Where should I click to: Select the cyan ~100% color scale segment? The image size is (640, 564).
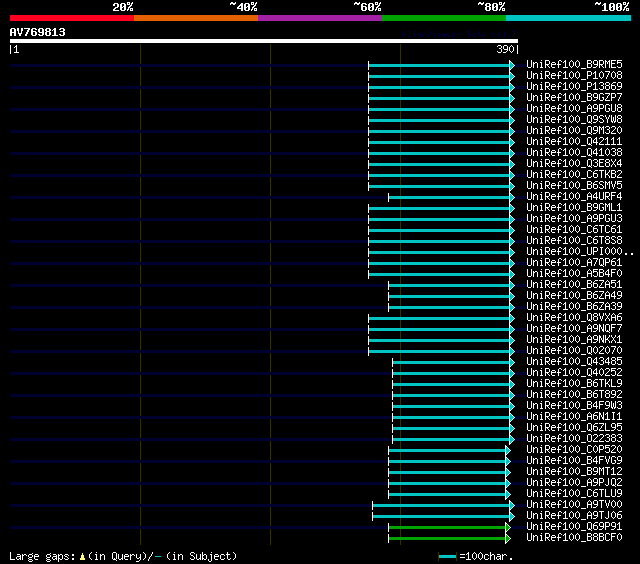tap(568, 18)
